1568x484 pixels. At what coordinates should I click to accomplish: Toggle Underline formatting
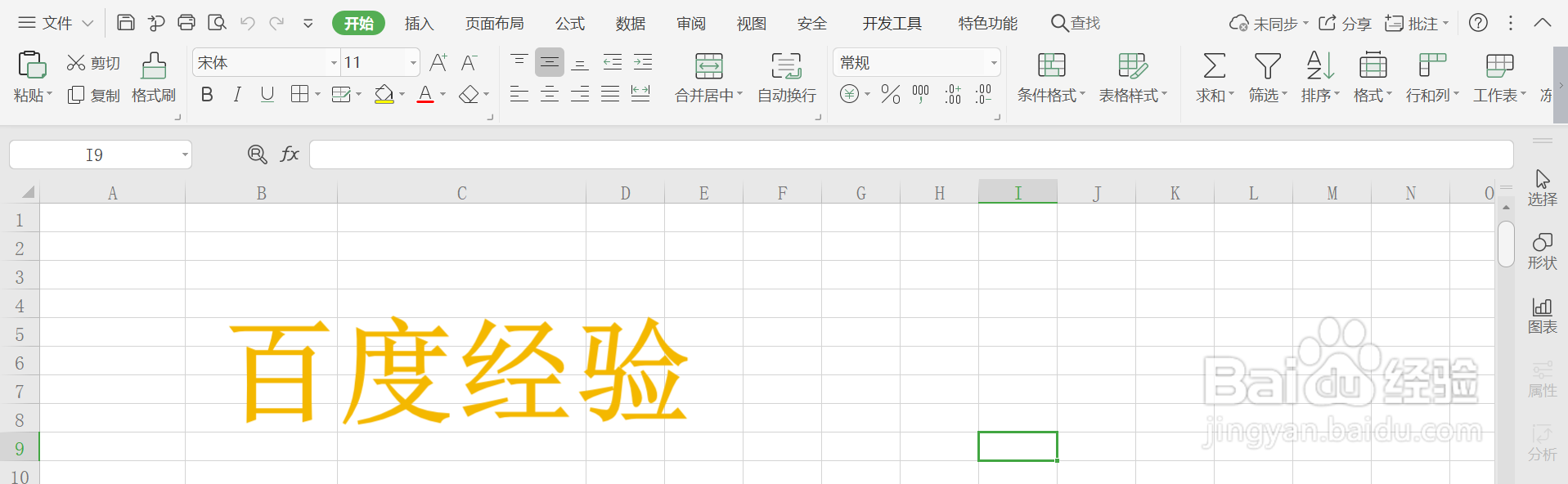(x=267, y=95)
